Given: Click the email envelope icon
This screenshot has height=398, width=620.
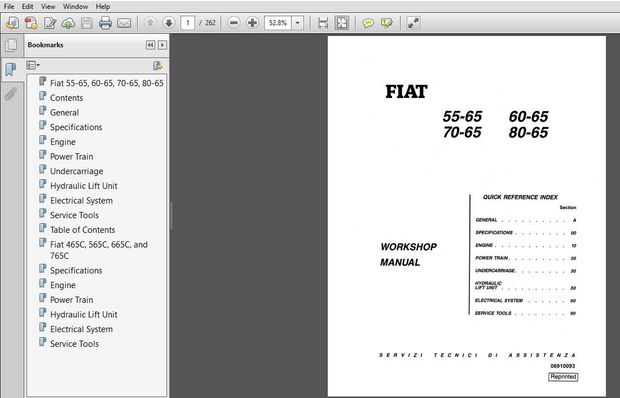Looking at the screenshot, I should (124, 23).
